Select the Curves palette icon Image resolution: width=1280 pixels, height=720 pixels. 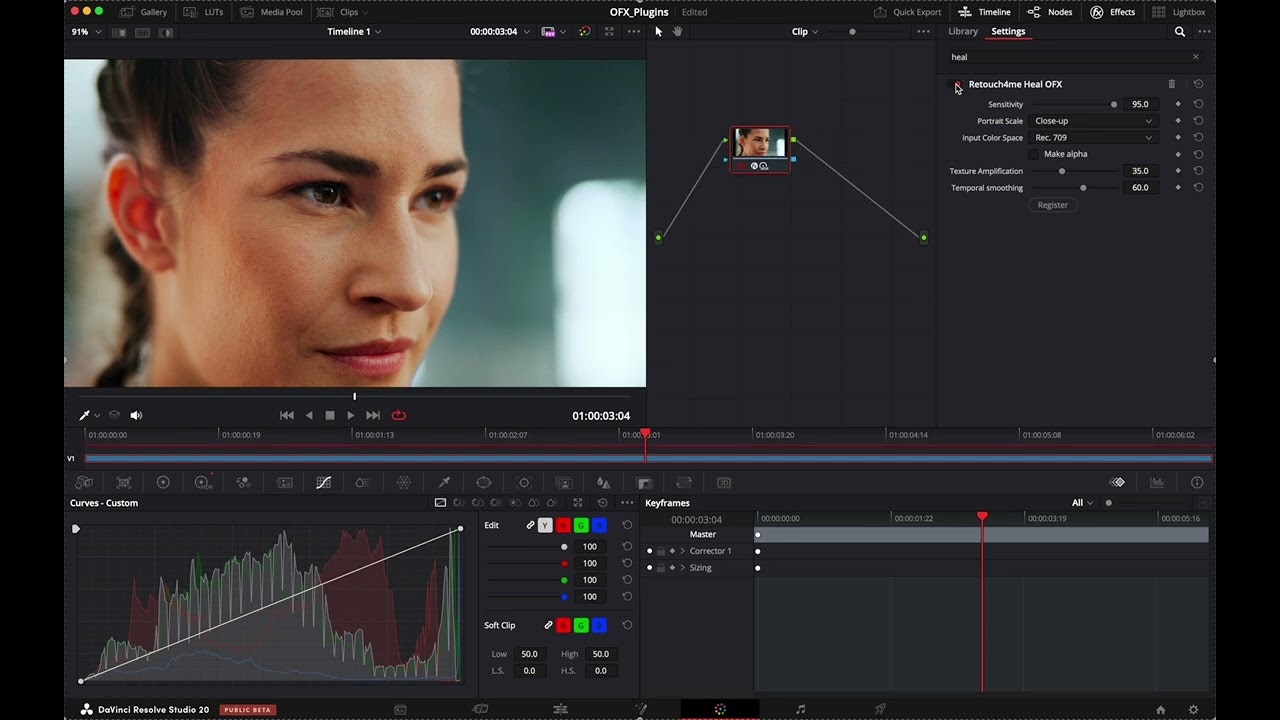click(323, 482)
